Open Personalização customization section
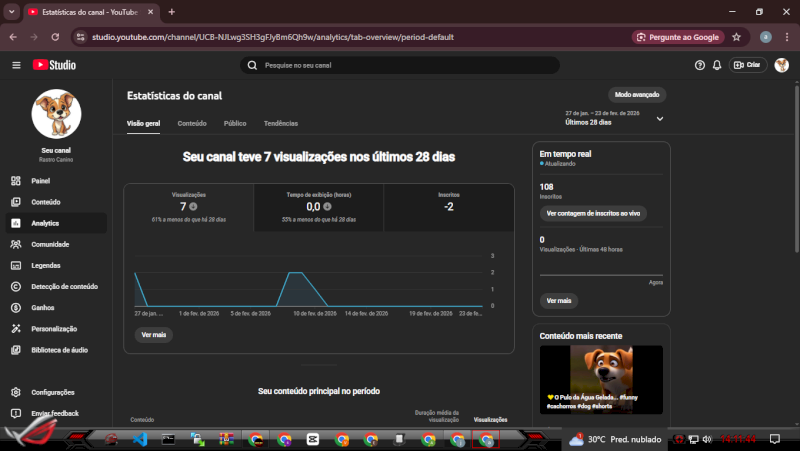 (54, 328)
